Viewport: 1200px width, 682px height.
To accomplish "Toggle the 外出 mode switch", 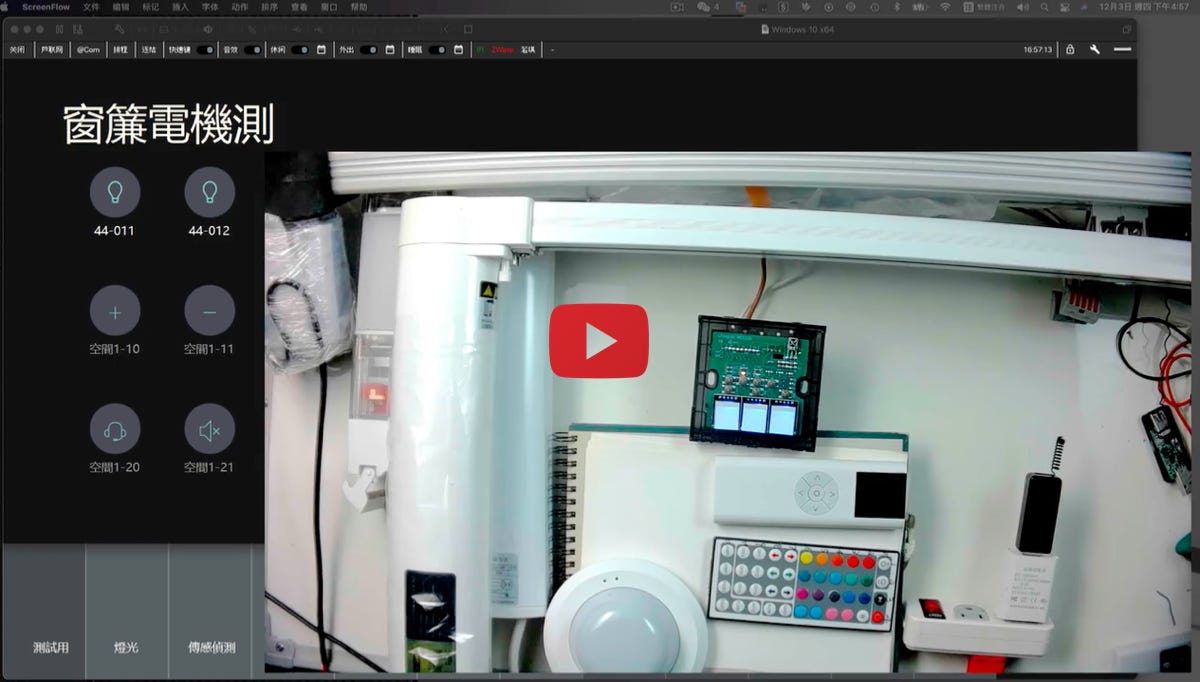I will (369, 49).
